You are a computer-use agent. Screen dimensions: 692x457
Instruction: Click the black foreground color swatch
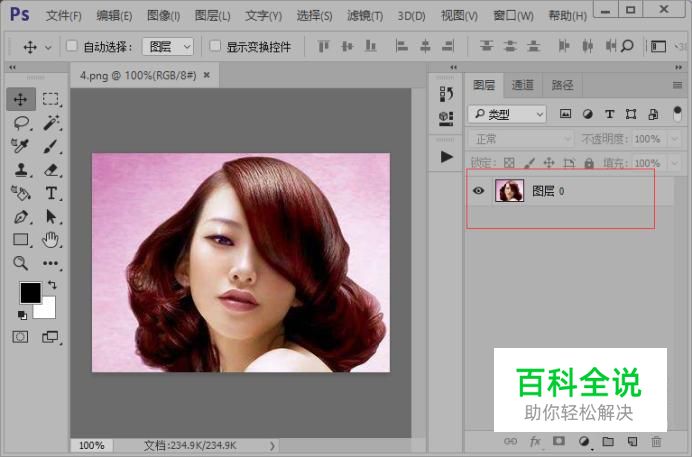30,292
